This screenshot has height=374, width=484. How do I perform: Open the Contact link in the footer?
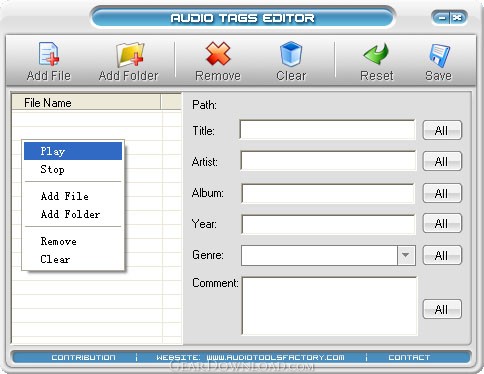(409, 357)
